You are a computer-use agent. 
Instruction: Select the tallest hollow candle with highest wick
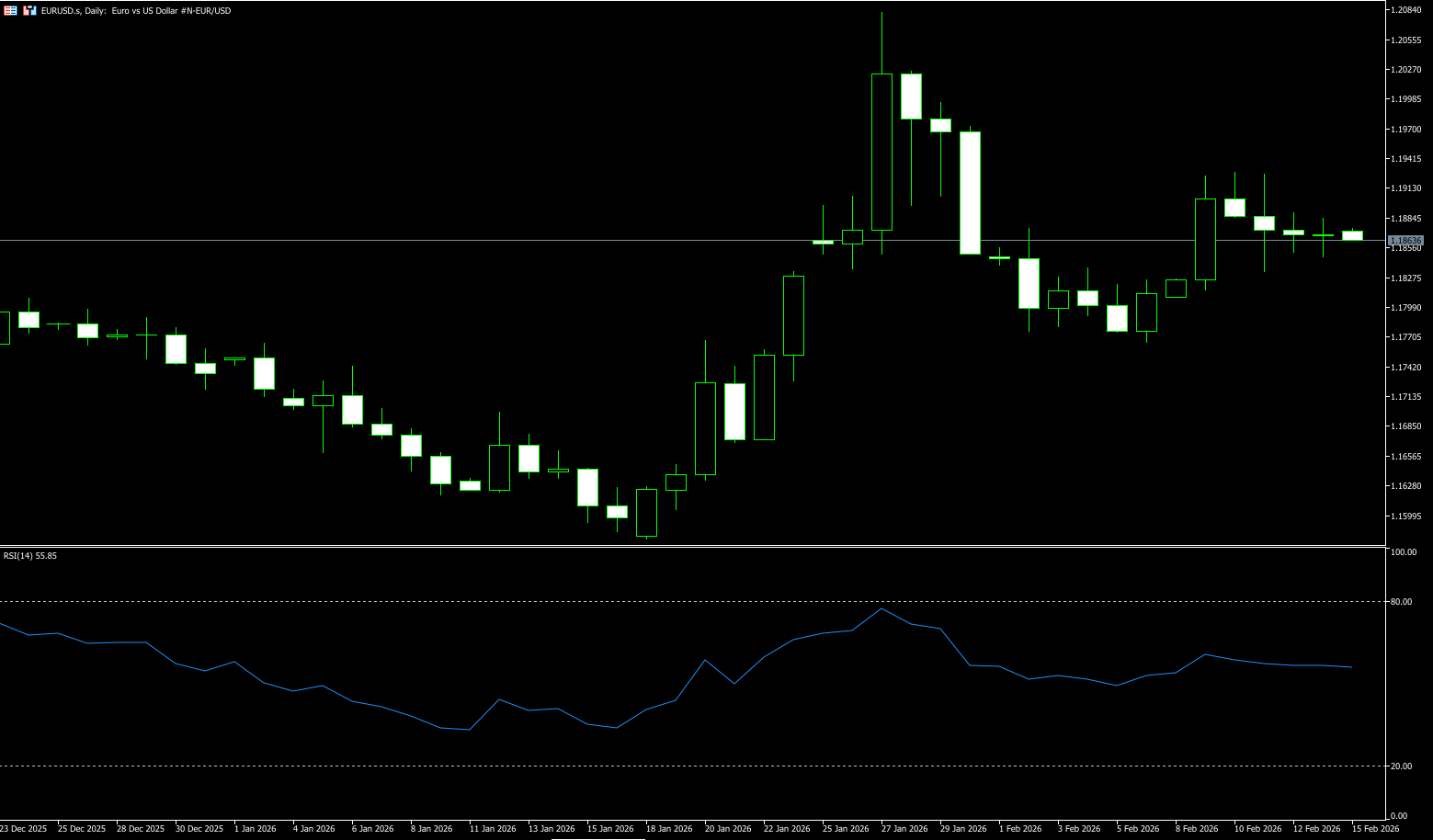tap(881, 152)
